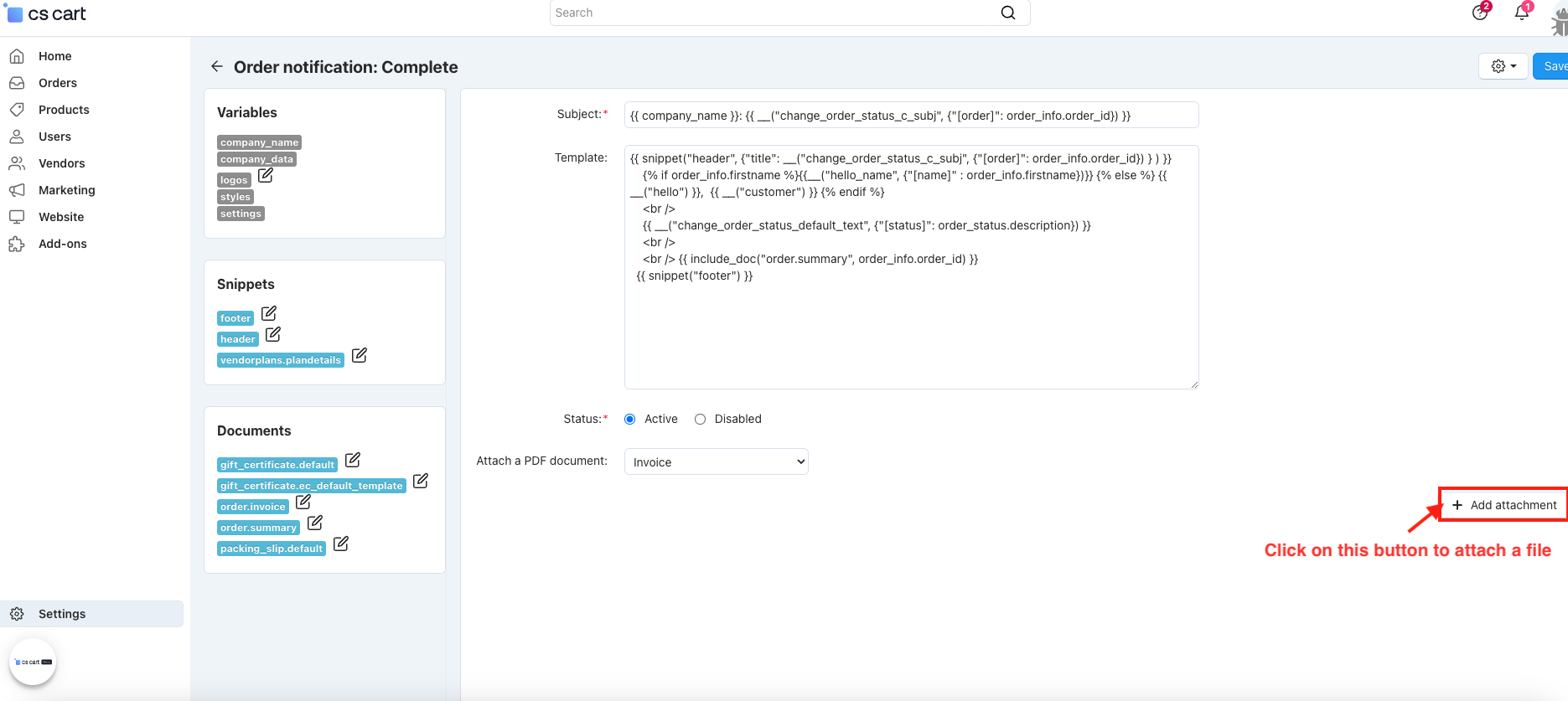
Task: Click the Orders inbox icon
Action: point(16,83)
